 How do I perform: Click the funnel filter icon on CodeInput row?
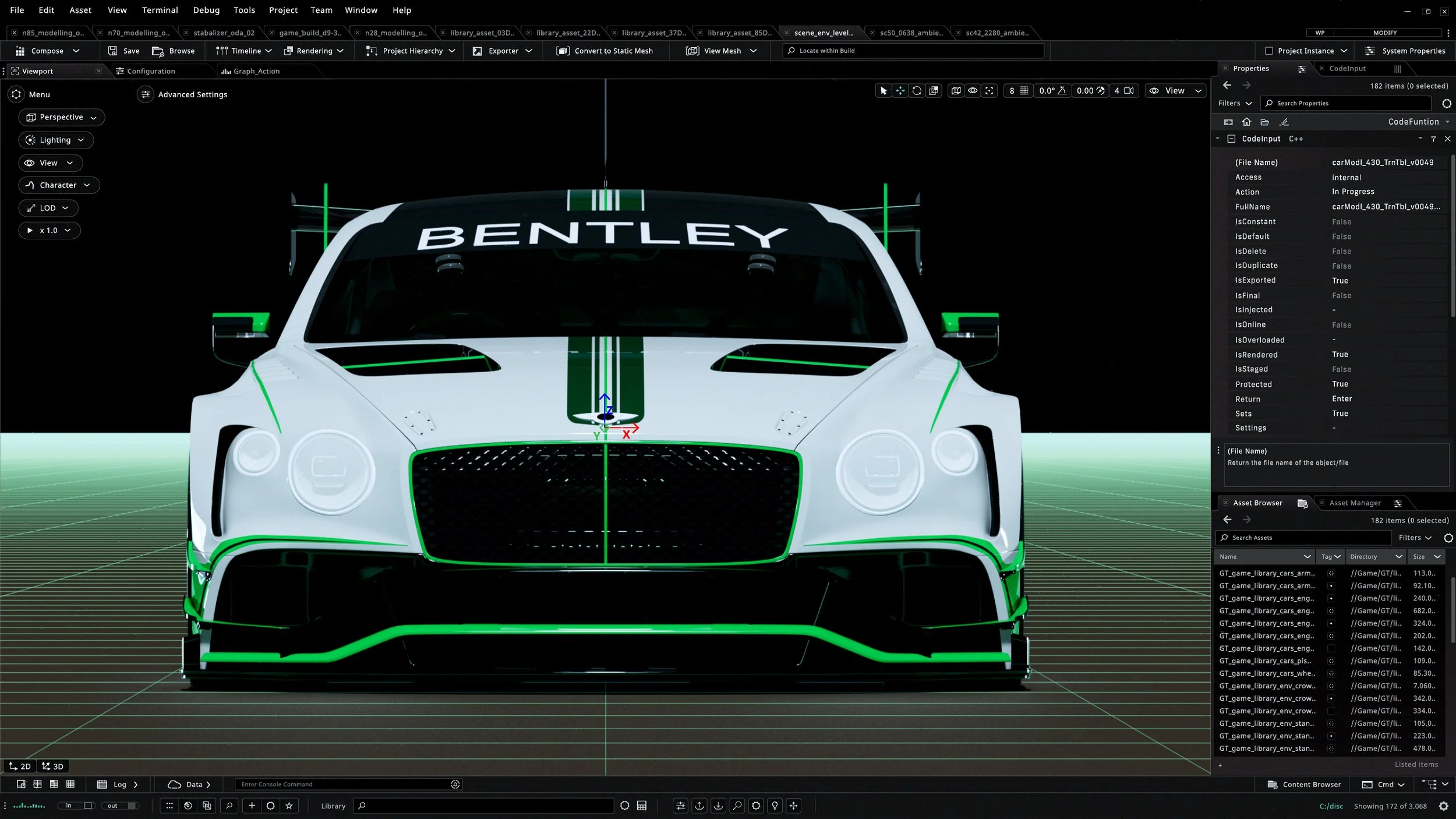coord(1433,139)
